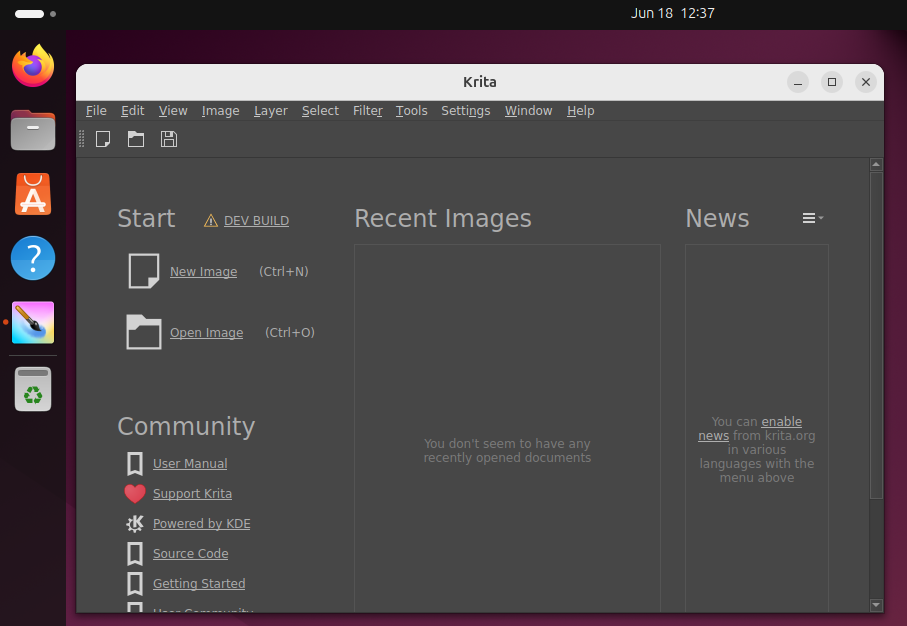907x626 pixels.
Task: Click the large New Image page icon
Action: 143,271
